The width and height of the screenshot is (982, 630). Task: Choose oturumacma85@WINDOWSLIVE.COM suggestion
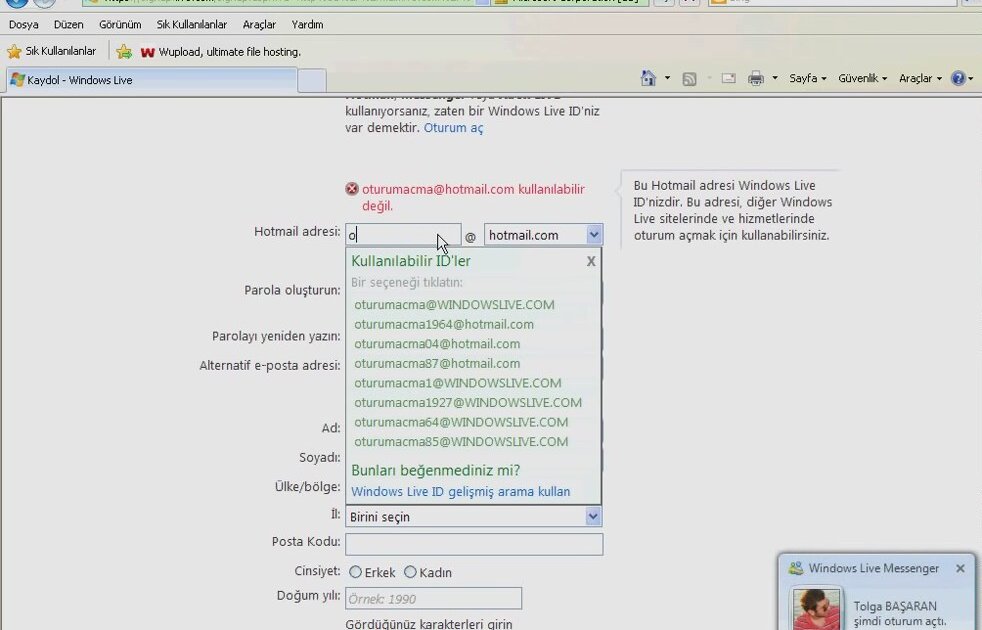[461, 442]
